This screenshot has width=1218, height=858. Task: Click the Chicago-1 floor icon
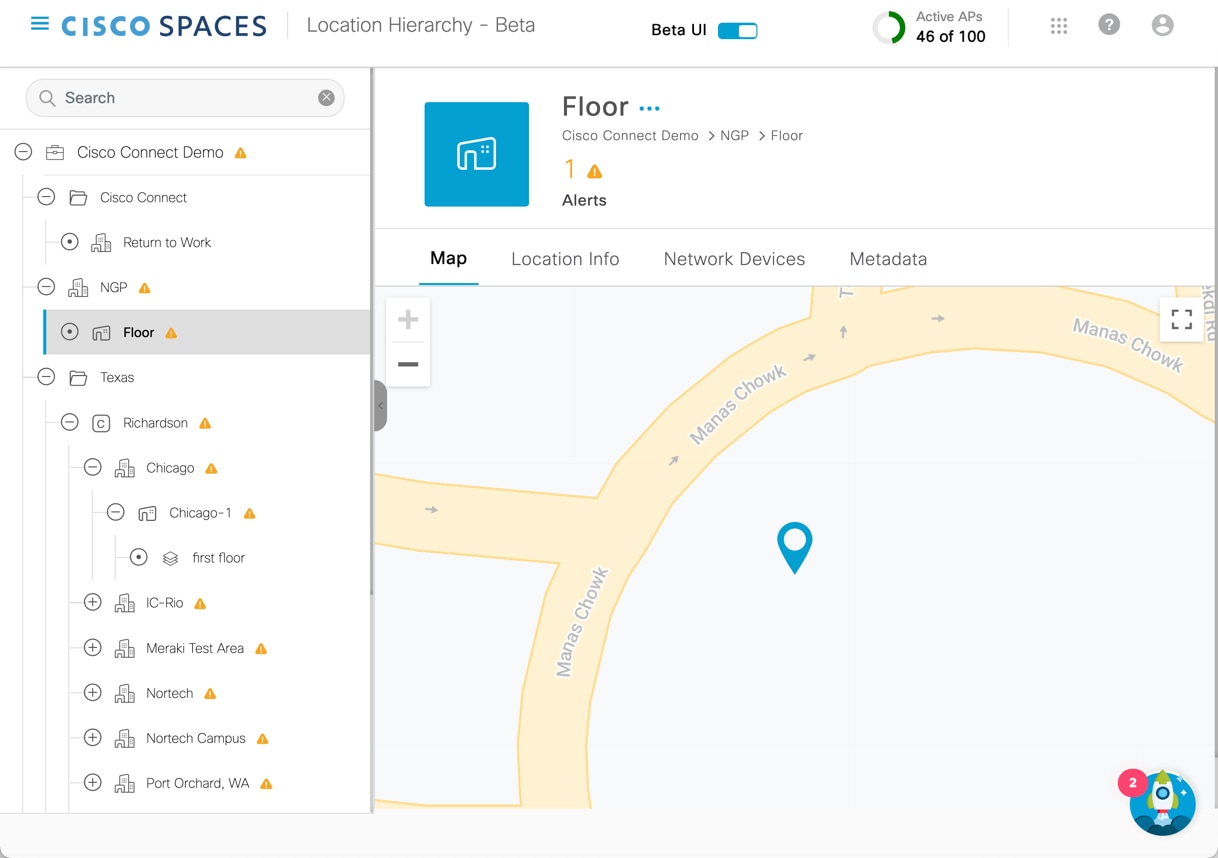(147, 513)
